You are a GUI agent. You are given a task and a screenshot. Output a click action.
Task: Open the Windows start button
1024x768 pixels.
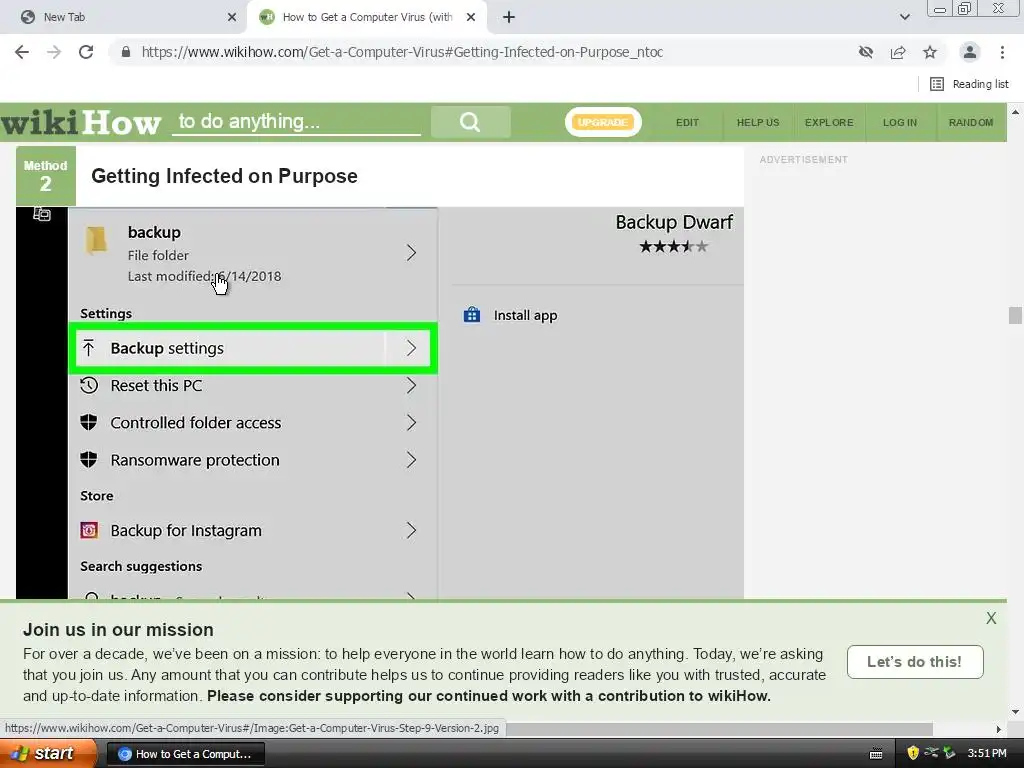click(x=48, y=754)
